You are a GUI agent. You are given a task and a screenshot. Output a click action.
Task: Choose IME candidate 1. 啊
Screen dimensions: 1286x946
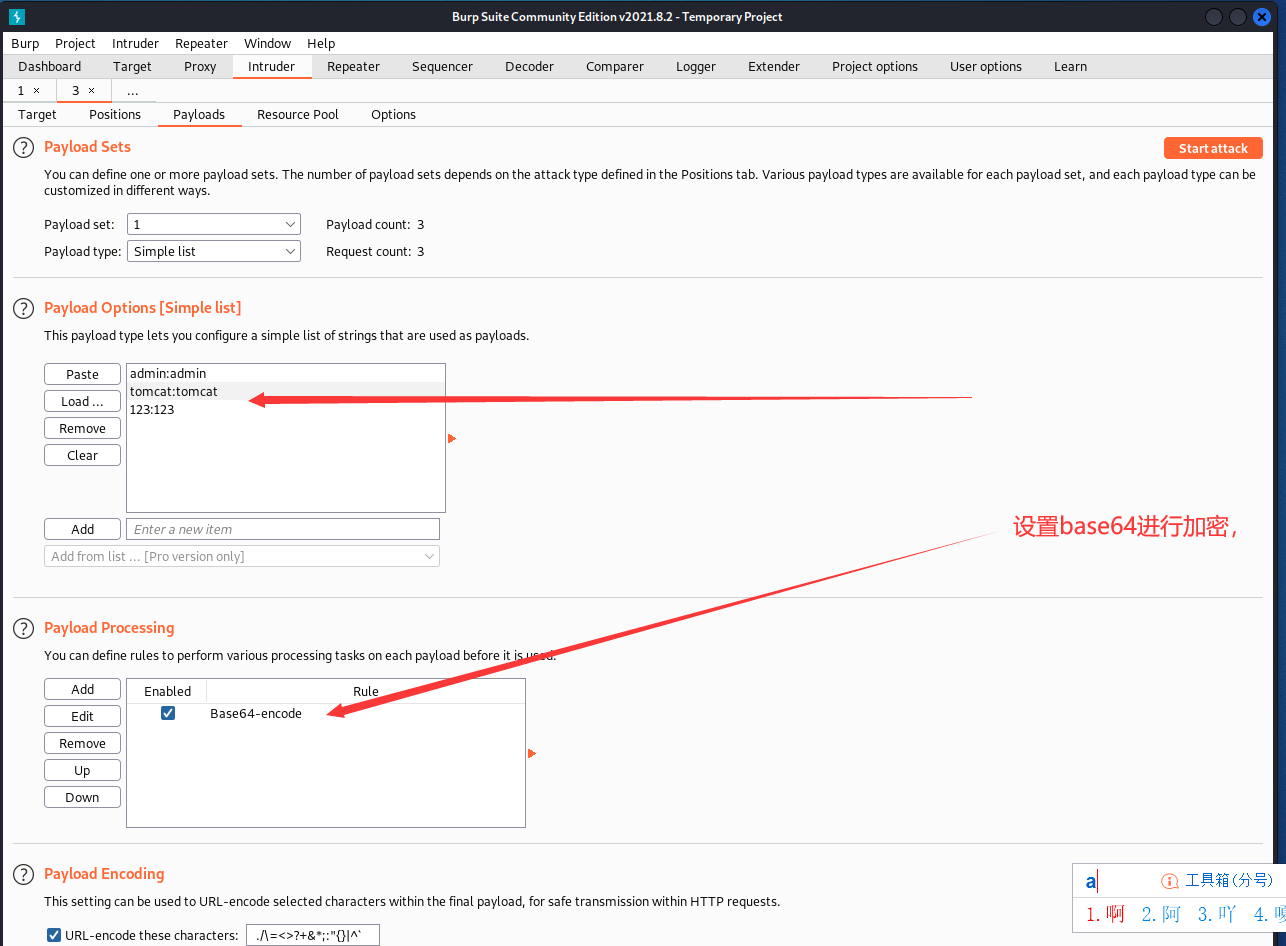1106,914
